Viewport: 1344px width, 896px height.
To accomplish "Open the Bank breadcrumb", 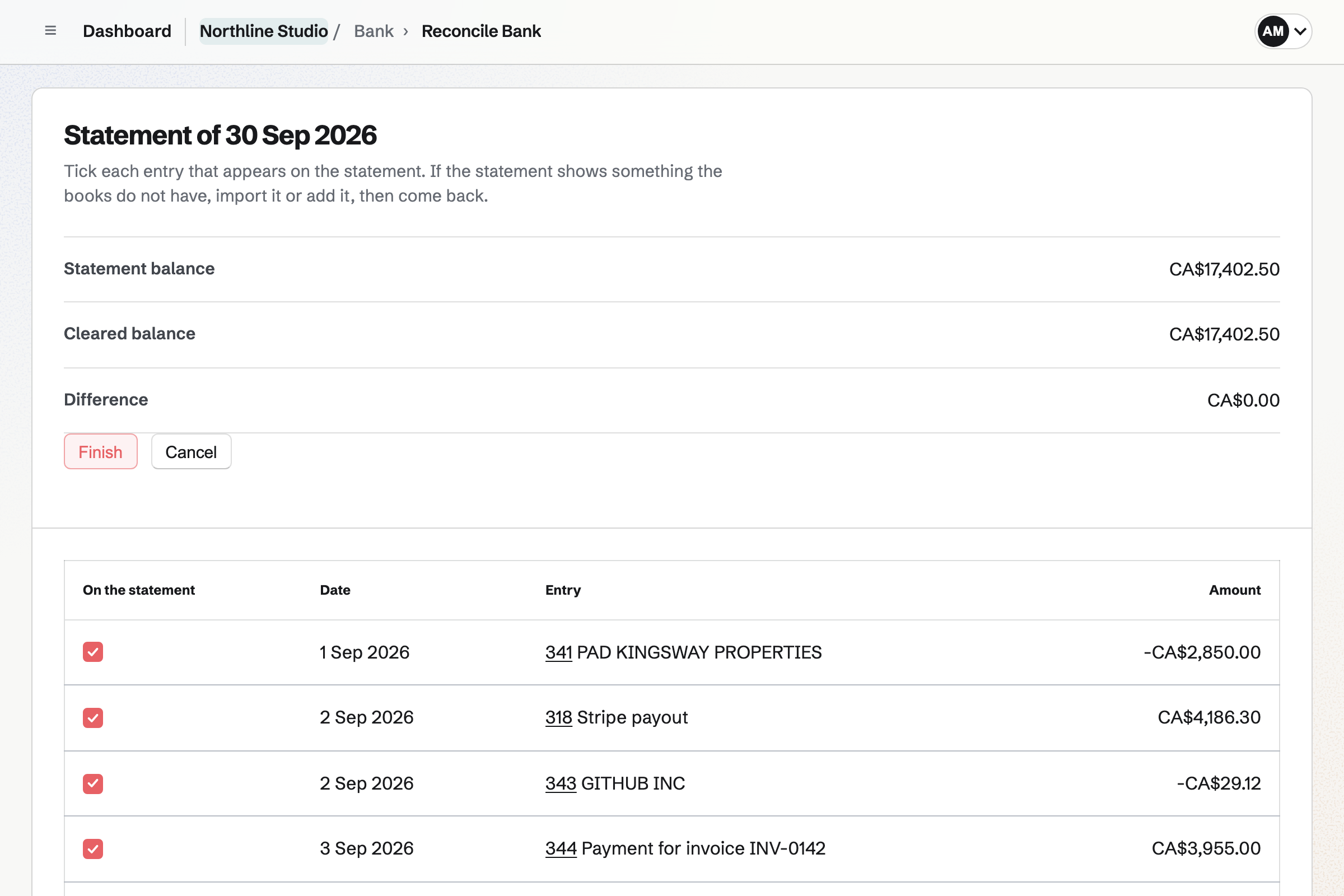I will coord(374,31).
